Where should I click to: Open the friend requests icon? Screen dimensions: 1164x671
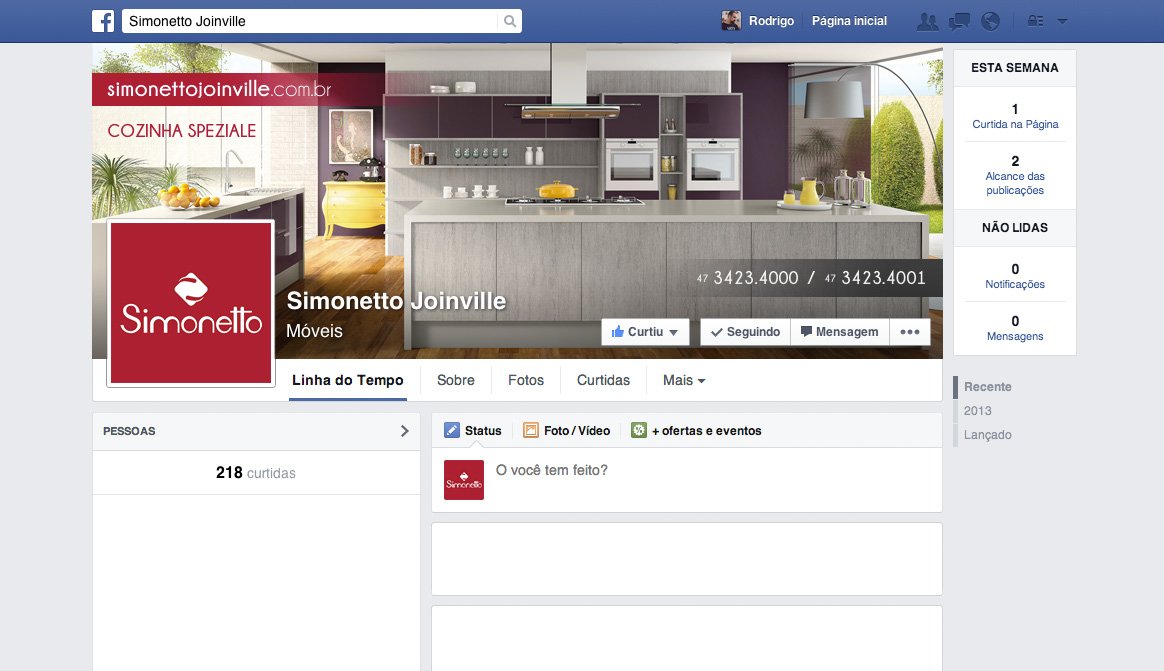(928, 21)
